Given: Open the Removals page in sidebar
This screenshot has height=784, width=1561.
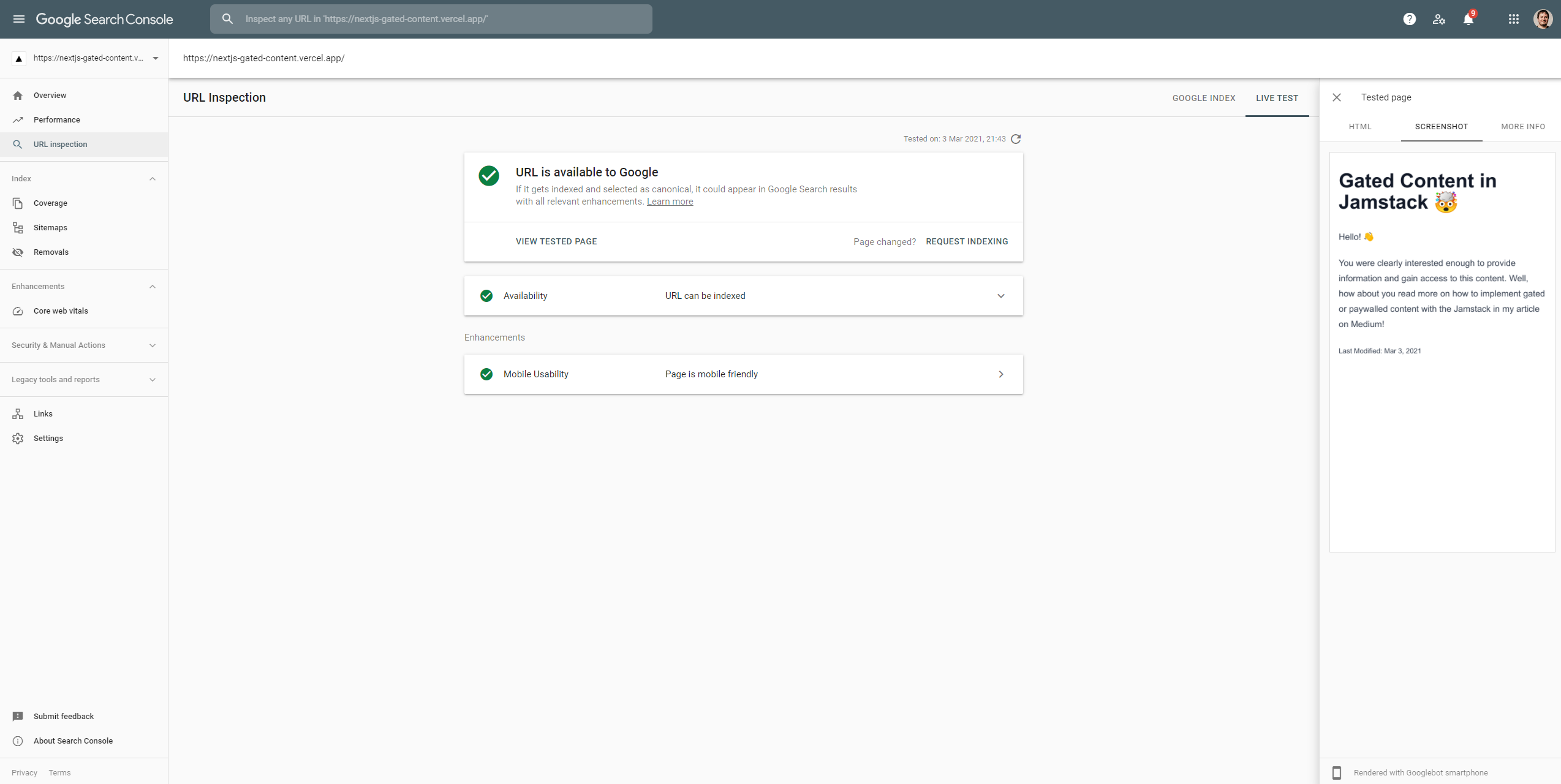Looking at the screenshot, I should coord(51,252).
